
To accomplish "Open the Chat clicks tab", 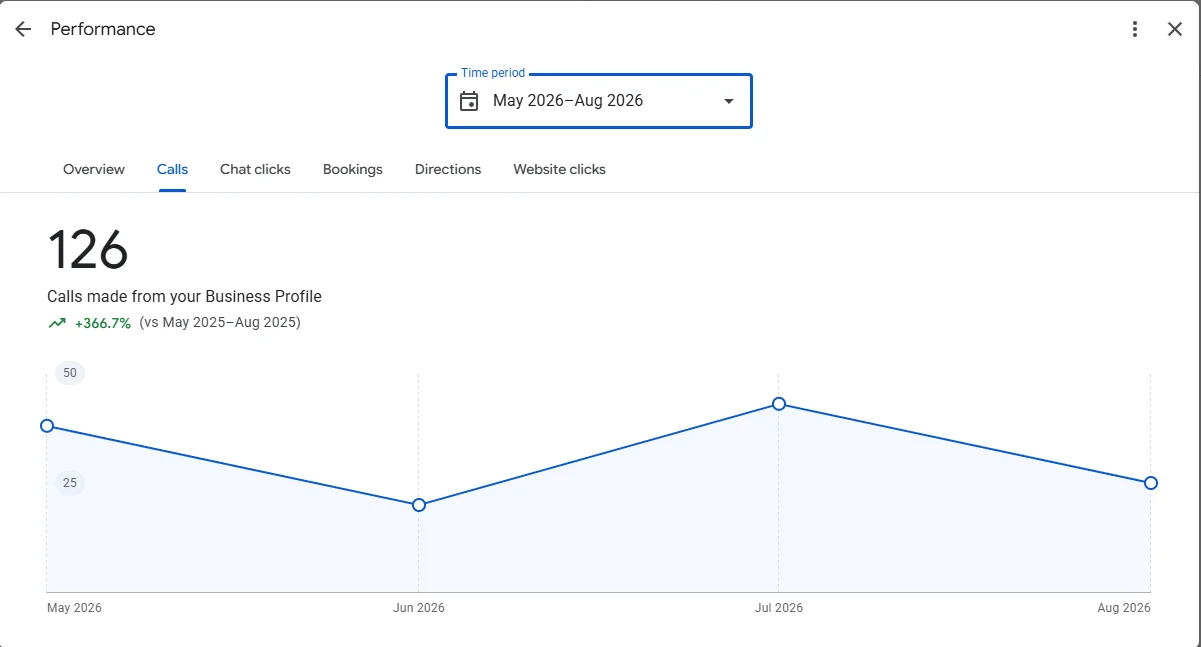I will [255, 169].
